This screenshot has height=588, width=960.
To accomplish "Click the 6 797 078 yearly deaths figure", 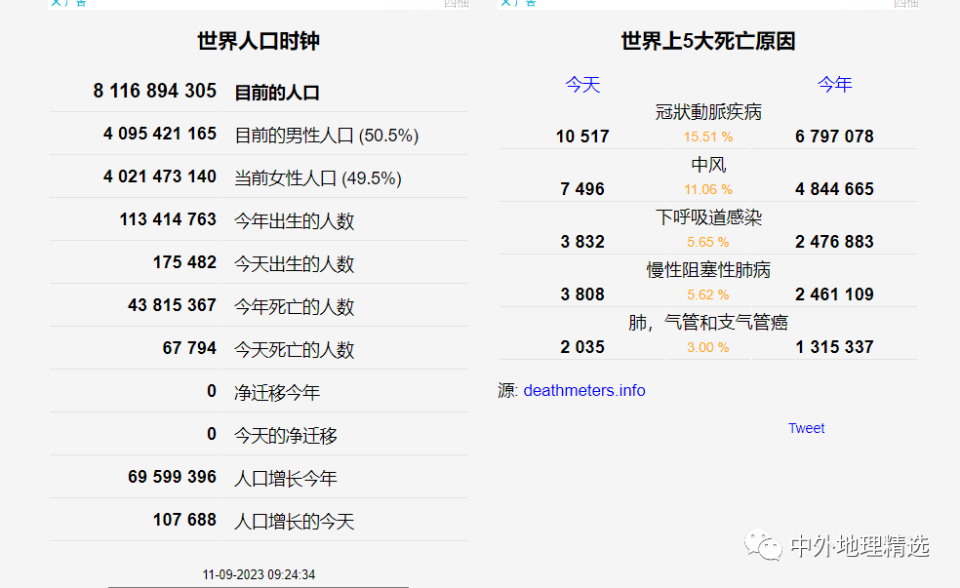I will coord(834,136).
